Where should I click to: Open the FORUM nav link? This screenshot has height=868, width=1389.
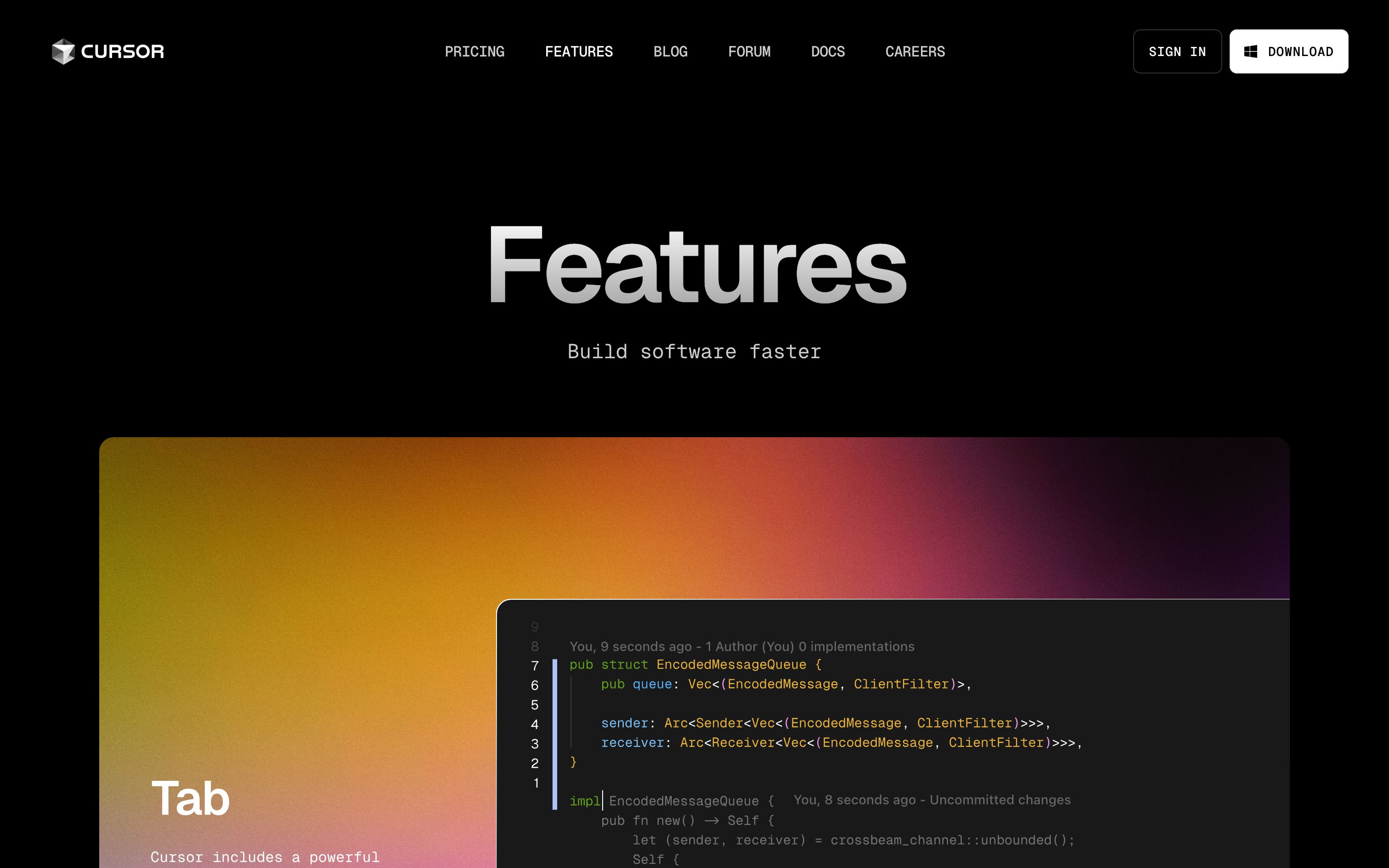tap(749, 51)
